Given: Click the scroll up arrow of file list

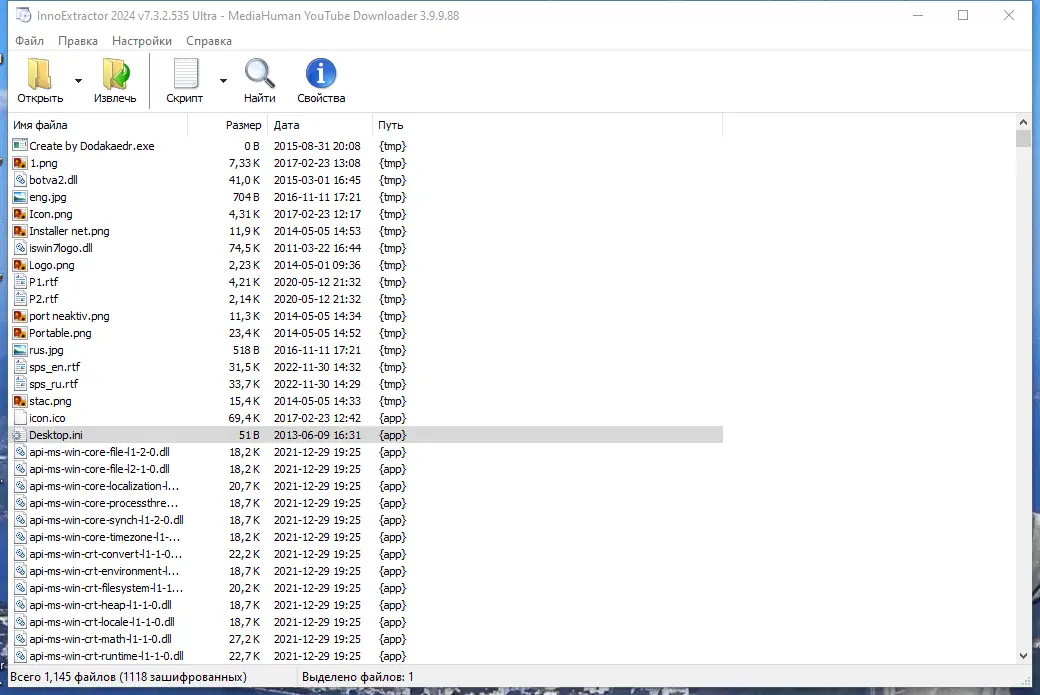Looking at the screenshot, I should pyautogui.click(x=1023, y=123).
